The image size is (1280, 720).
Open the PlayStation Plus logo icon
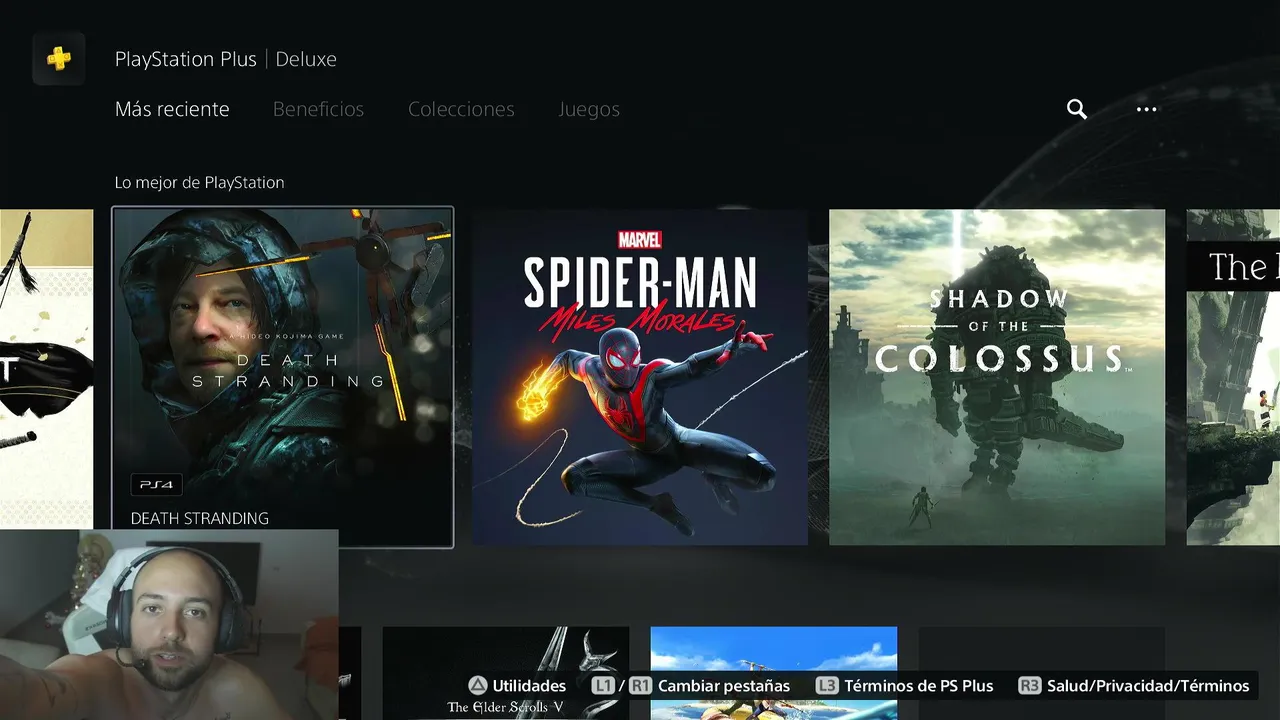59,59
